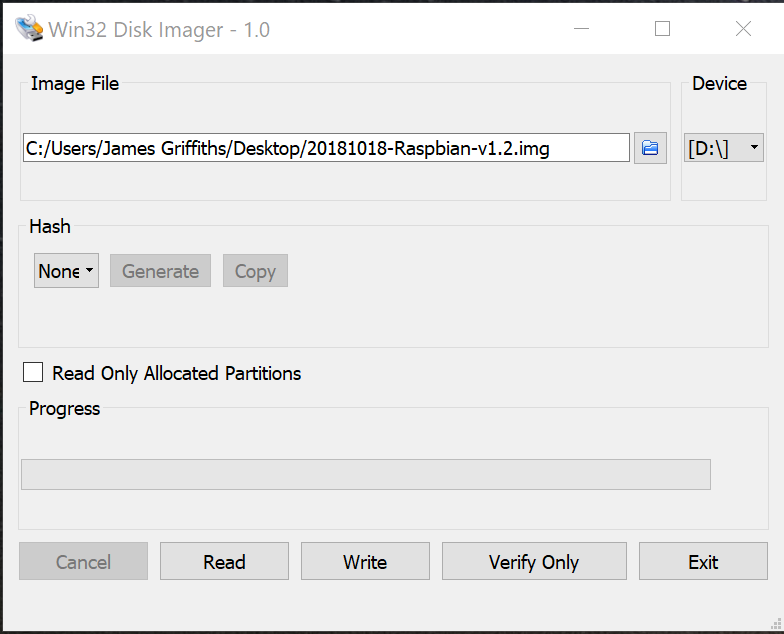Image resolution: width=784 pixels, height=634 pixels.
Task: Click inside the Image File path field
Action: tap(326, 148)
